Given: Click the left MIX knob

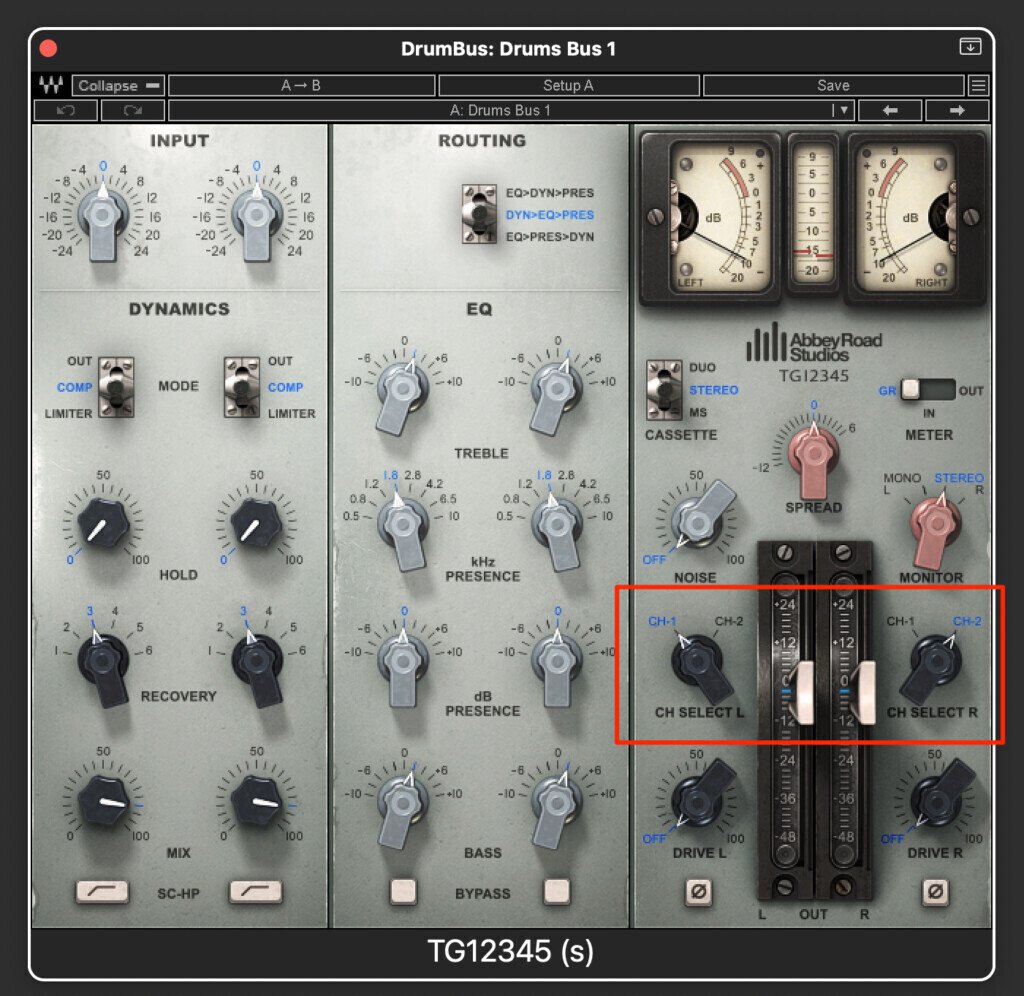Looking at the screenshot, I should pyautogui.click(x=103, y=801).
